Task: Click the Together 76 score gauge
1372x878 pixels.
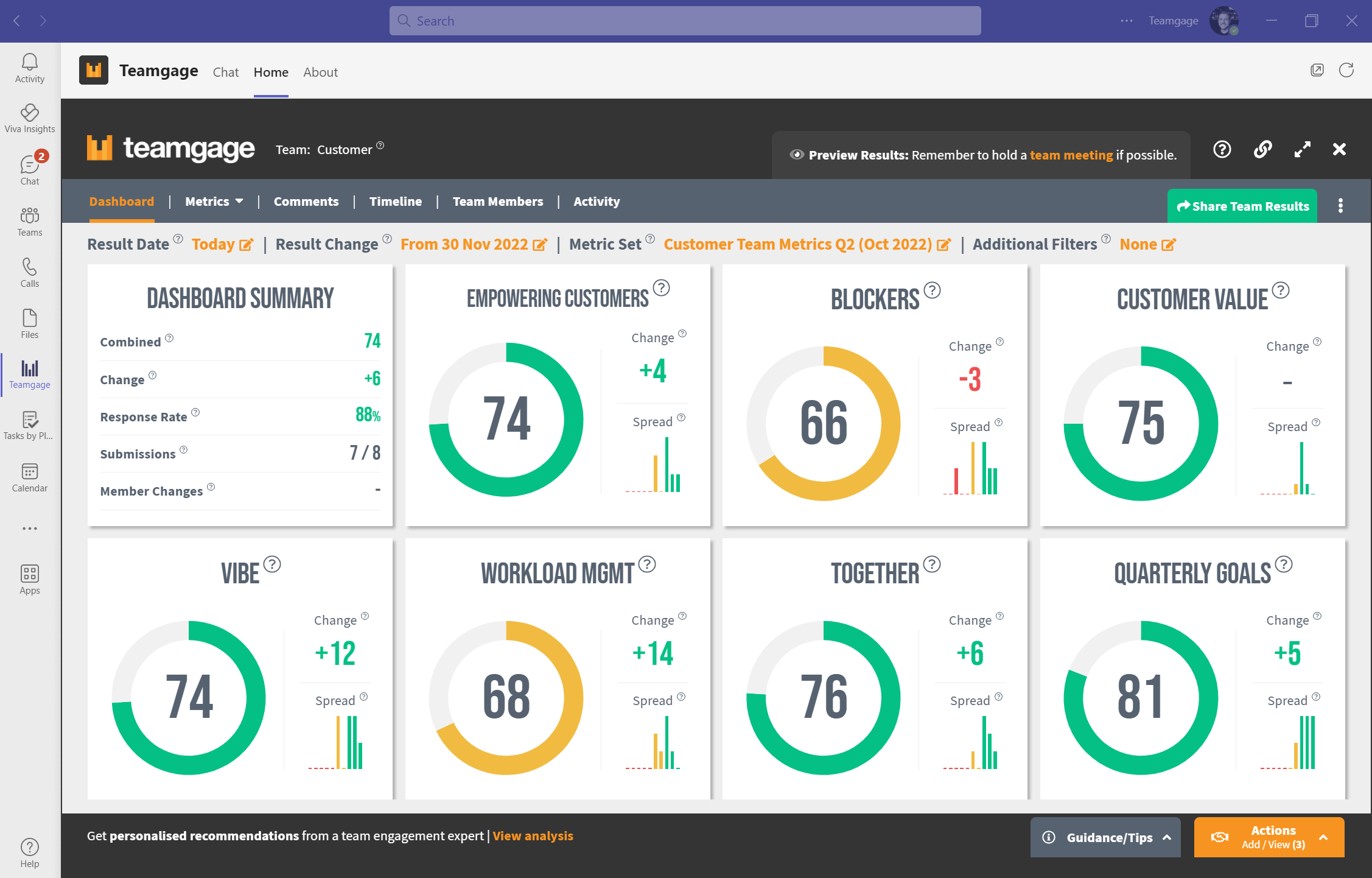Action: (824, 698)
